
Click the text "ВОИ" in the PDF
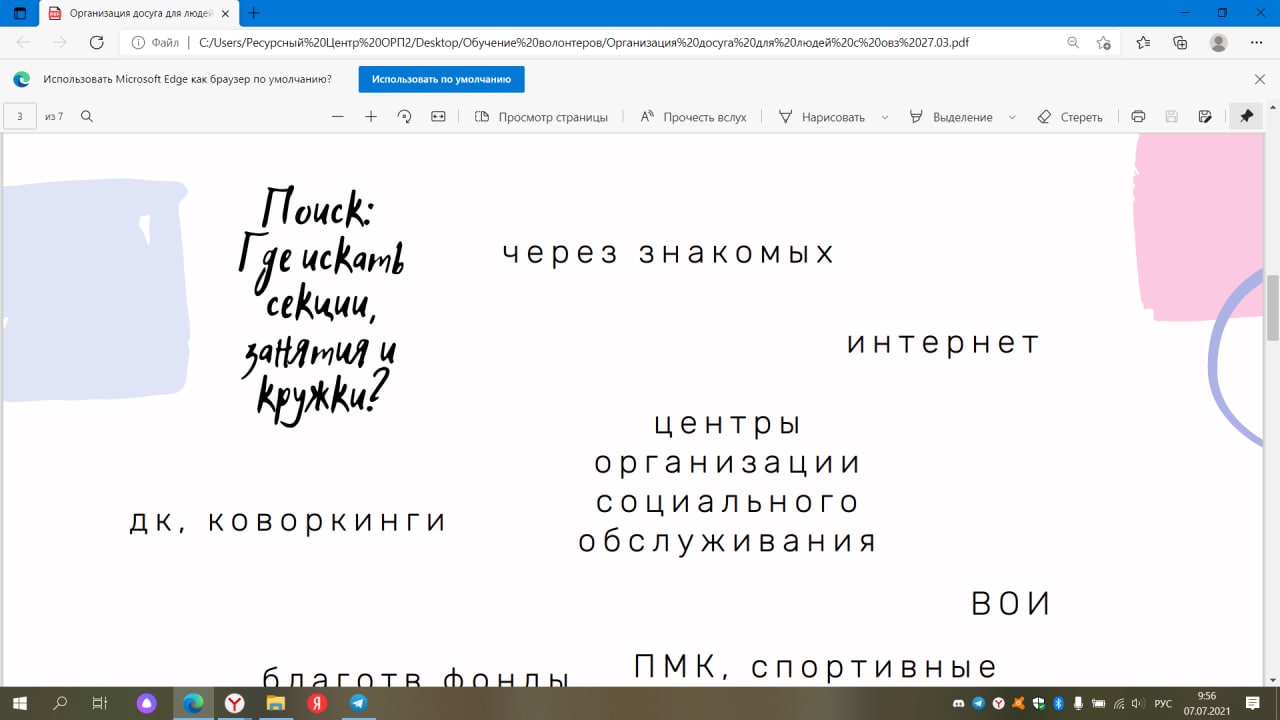point(1011,604)
